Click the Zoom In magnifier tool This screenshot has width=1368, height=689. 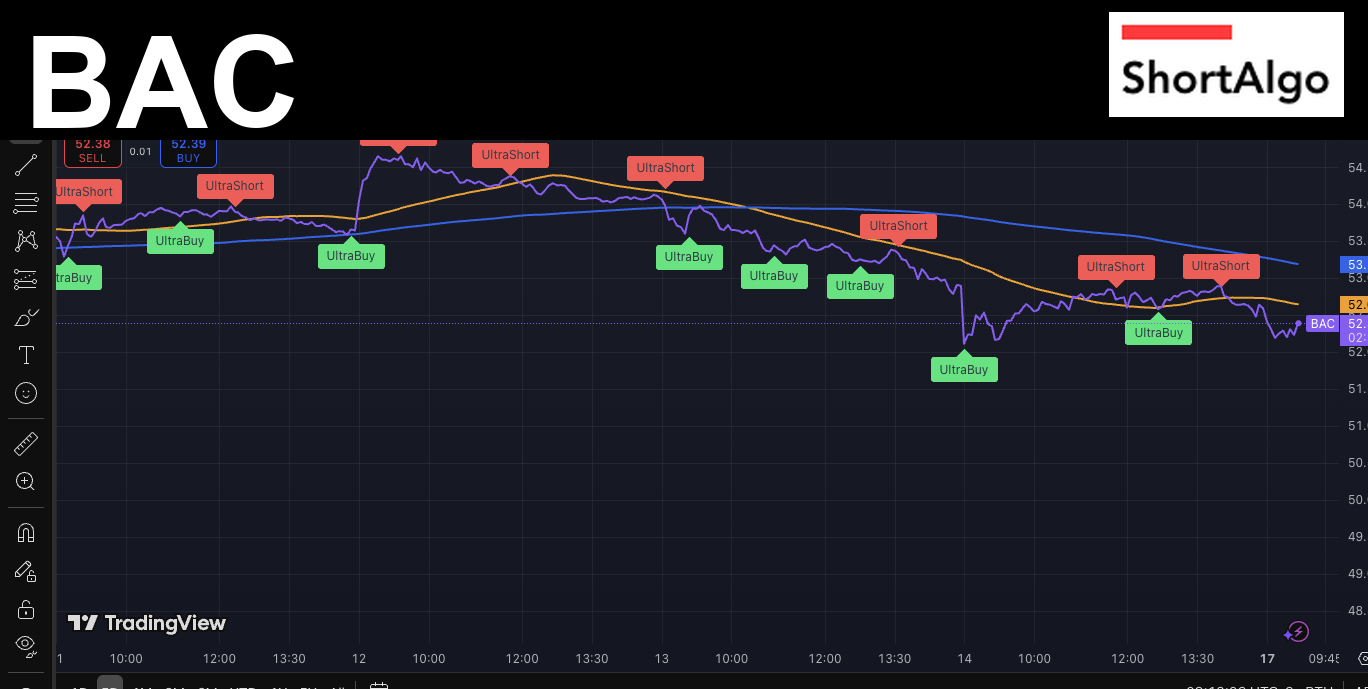click(x=26, y=481)
